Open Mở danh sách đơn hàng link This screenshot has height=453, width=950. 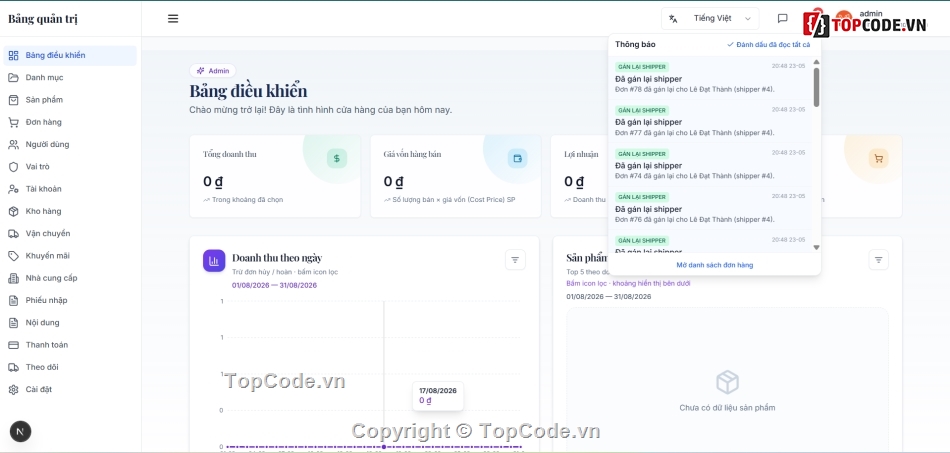(714, 265)
